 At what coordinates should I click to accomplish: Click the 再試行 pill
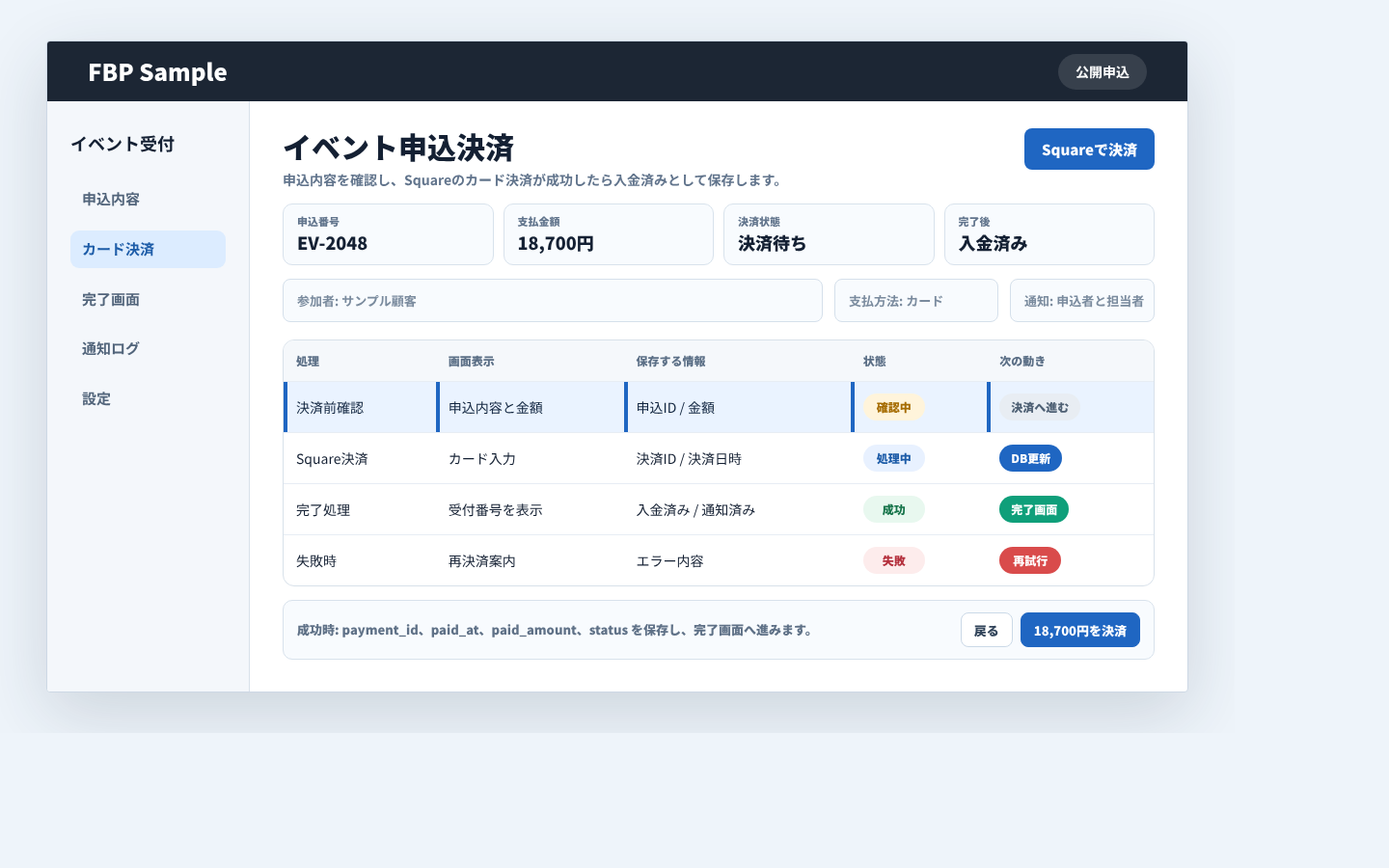[x=1030, y=560]
